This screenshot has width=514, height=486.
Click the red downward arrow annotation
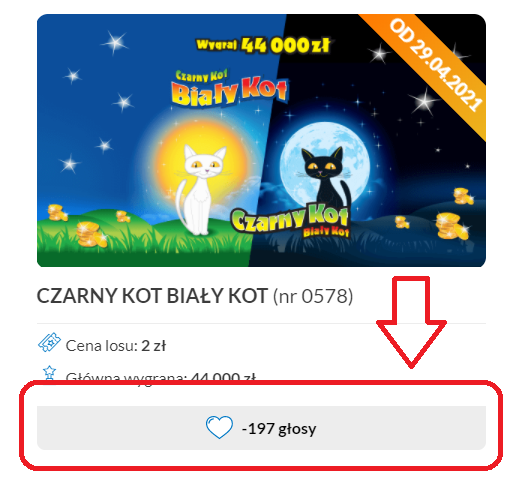pos(411,321)
